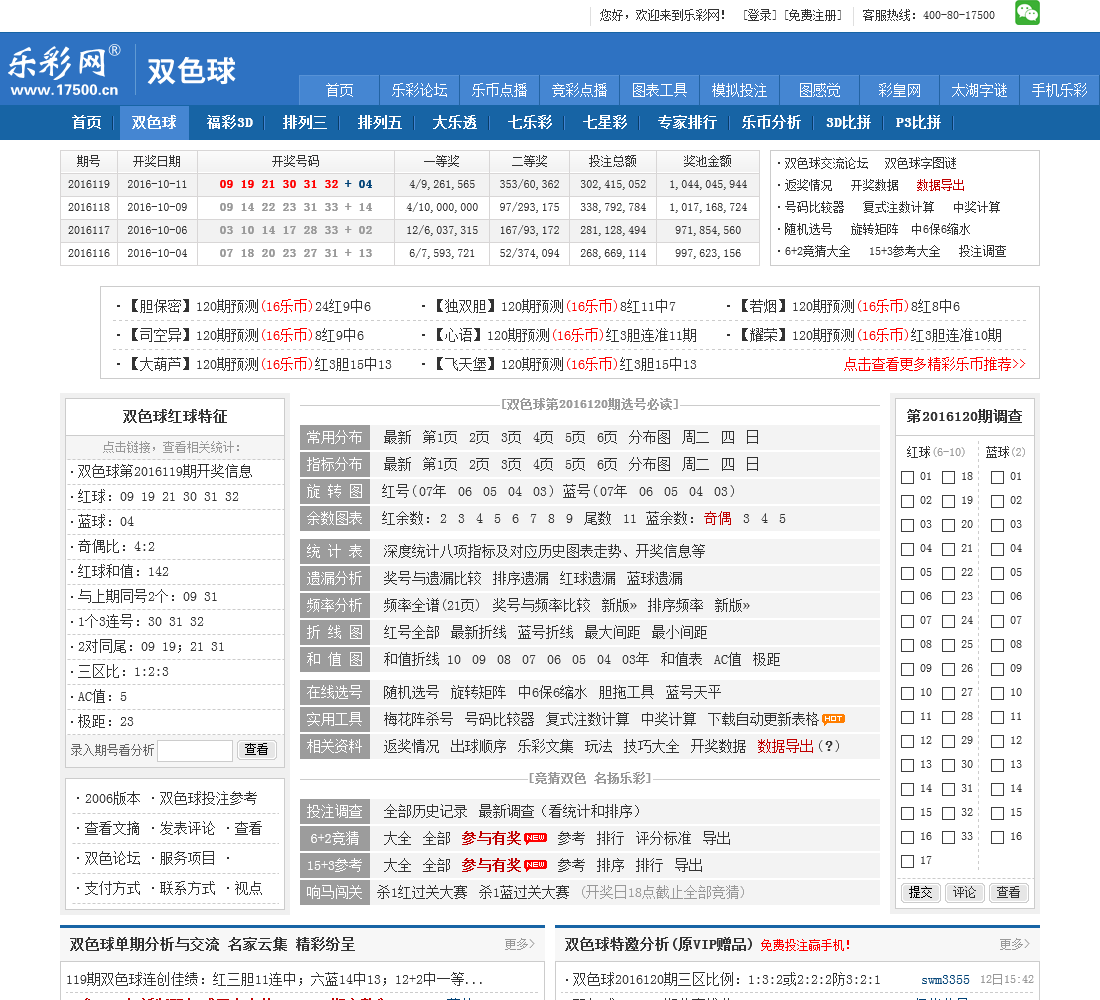Submit survey with 提交 button
1100x1000 pixels.
pos(920,892)
